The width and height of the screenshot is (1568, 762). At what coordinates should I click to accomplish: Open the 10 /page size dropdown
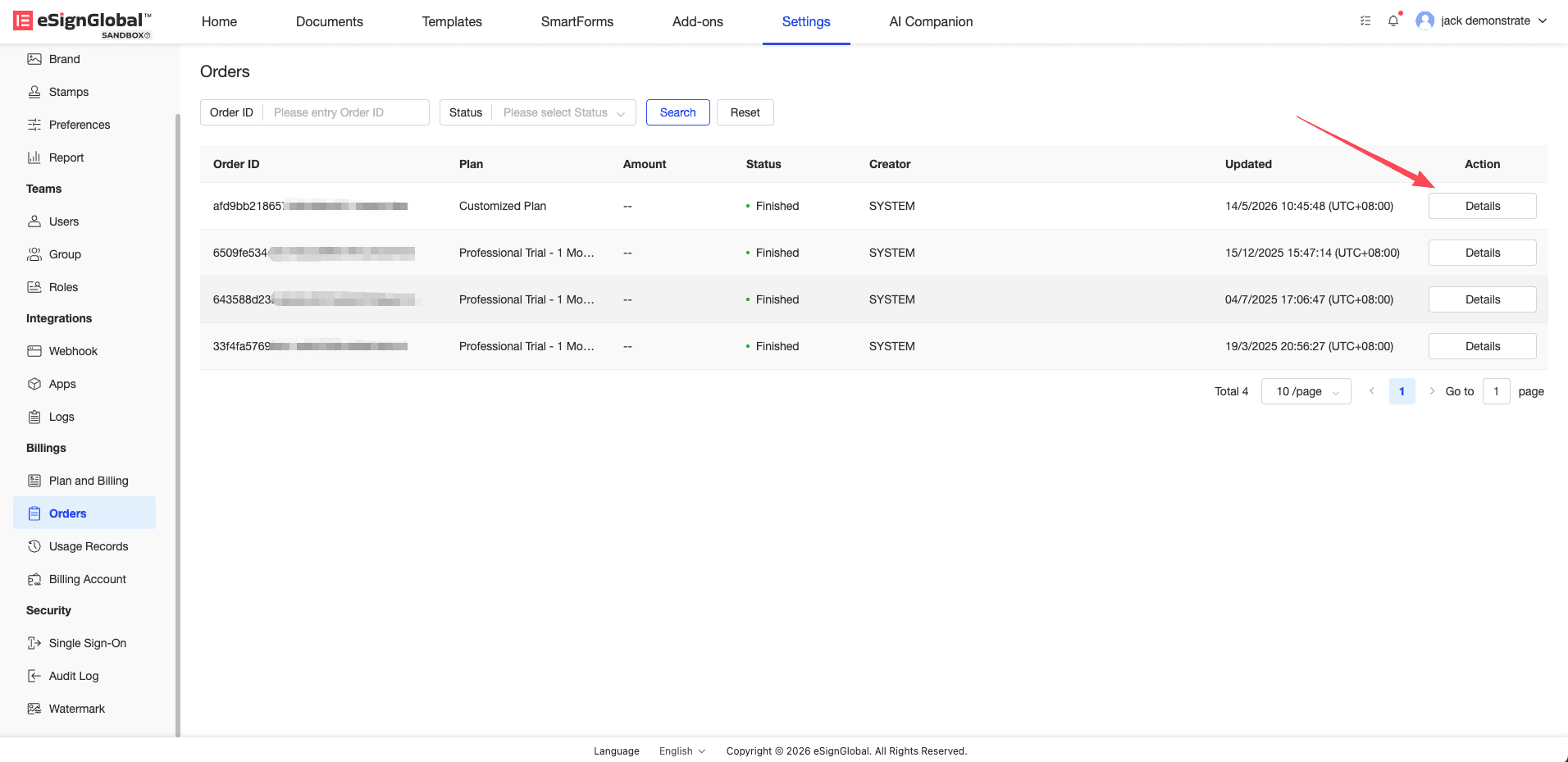click(1306, 391)
